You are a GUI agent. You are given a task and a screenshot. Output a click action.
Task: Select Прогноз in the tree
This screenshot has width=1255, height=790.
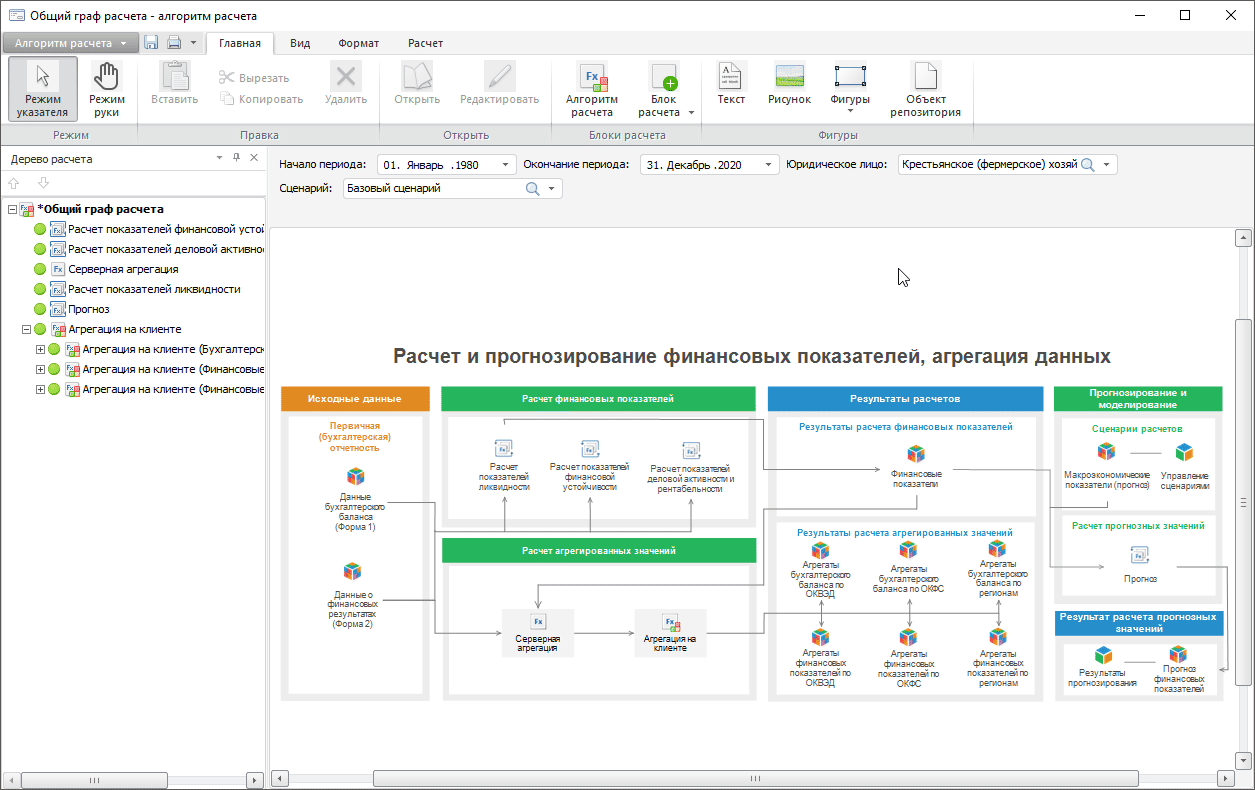click(89, 309)
